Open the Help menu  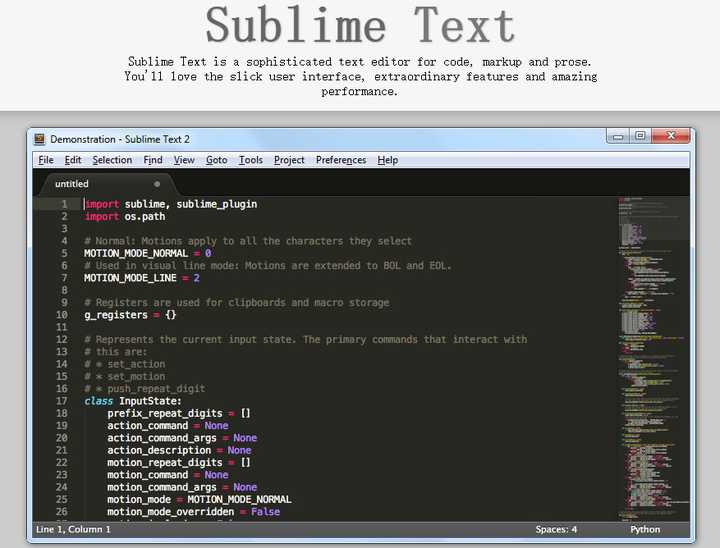coord(388,160)
